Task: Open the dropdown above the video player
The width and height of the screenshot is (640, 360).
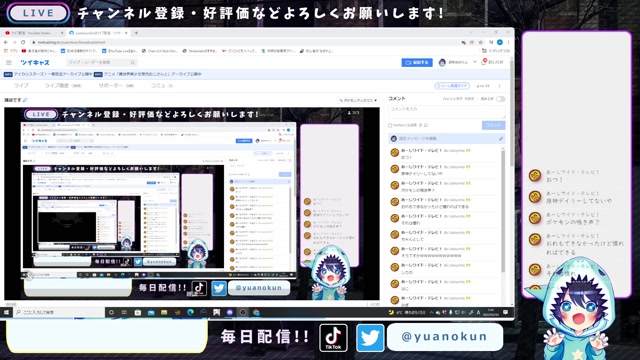Action: (358, 100)
